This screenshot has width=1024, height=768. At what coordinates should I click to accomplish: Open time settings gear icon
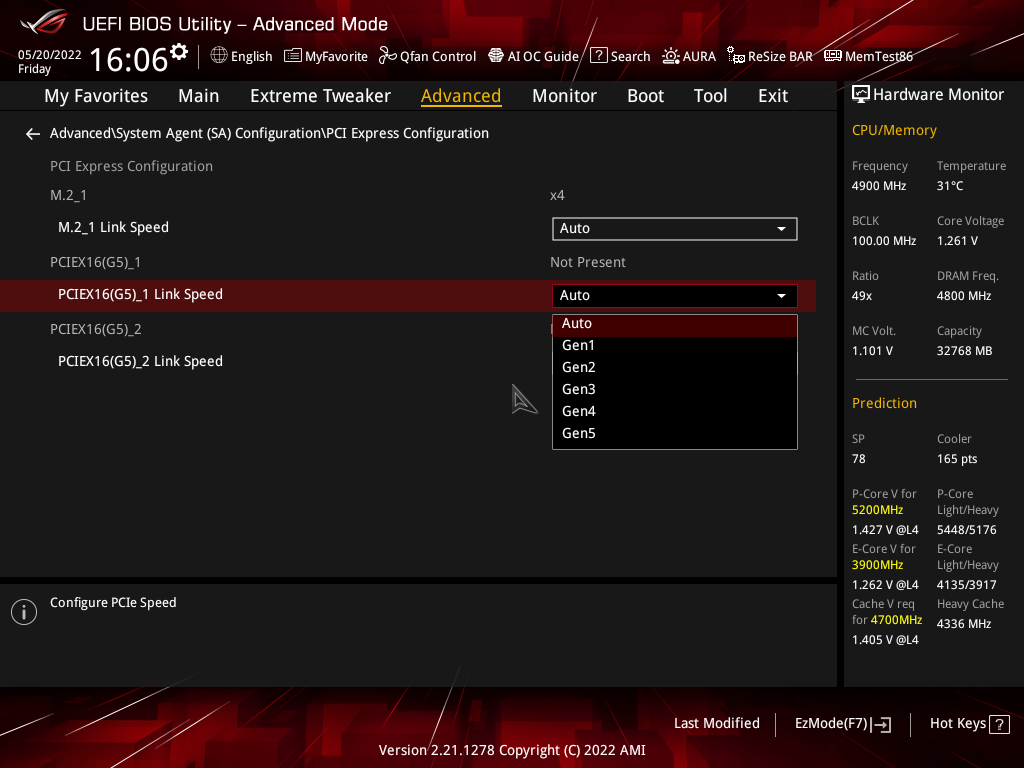point(179,51)
